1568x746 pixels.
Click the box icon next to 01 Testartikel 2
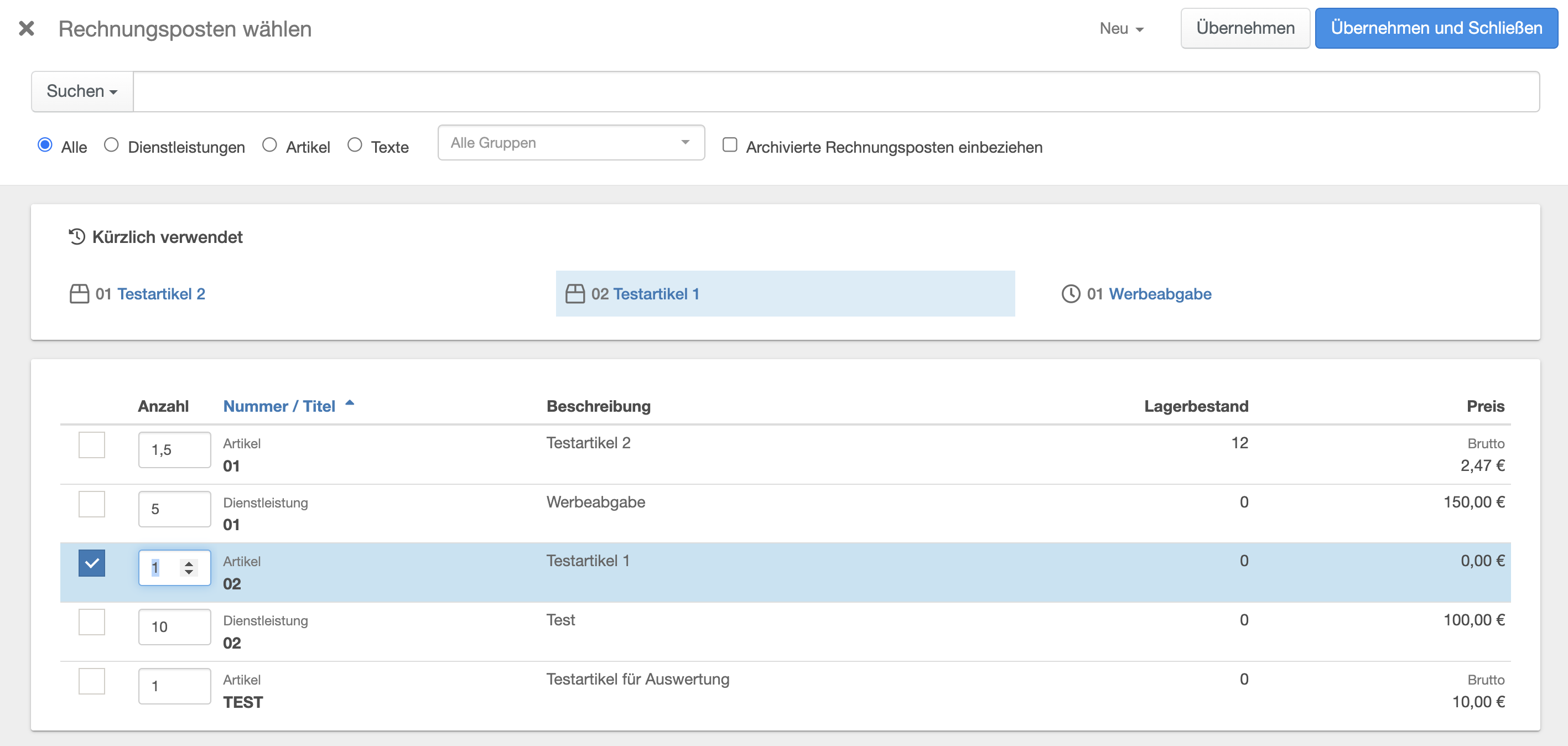(79, 293)
